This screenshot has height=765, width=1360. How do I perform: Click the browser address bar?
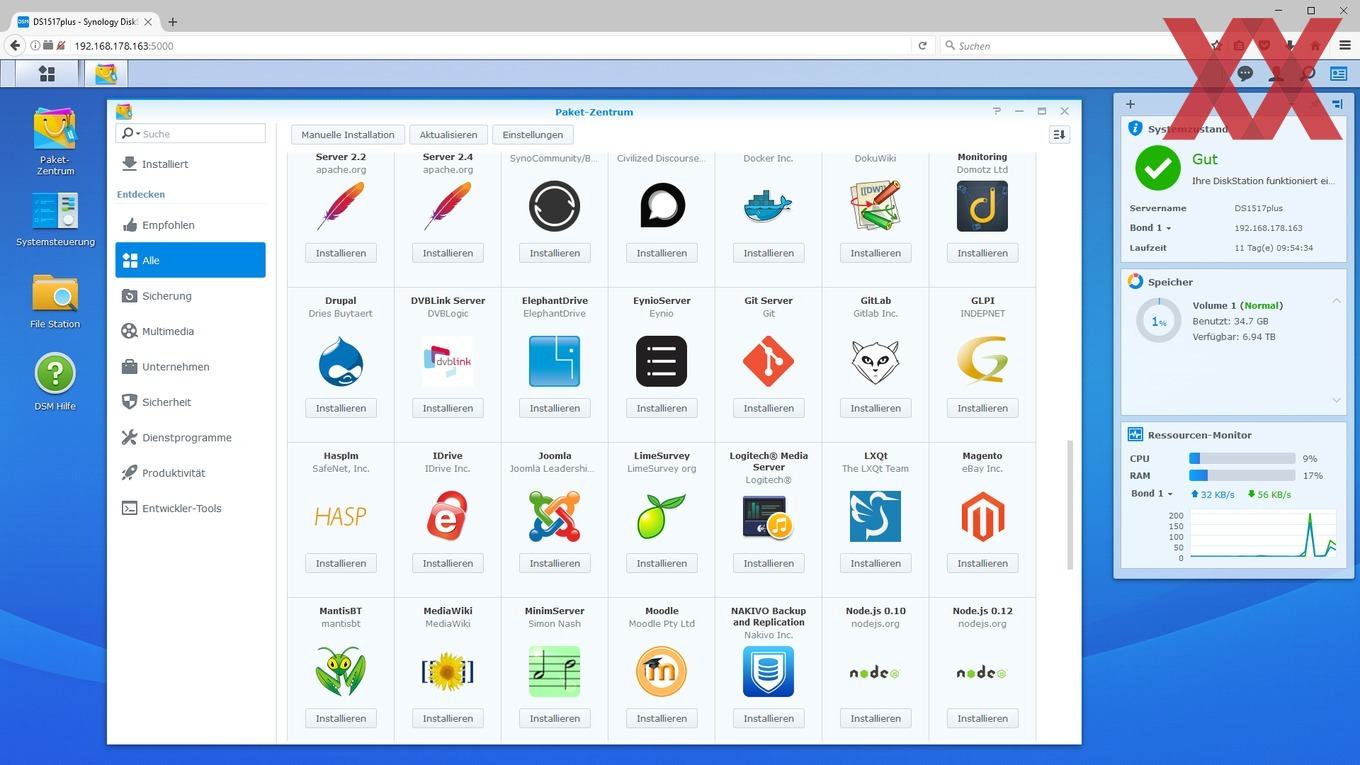[491, 45]
